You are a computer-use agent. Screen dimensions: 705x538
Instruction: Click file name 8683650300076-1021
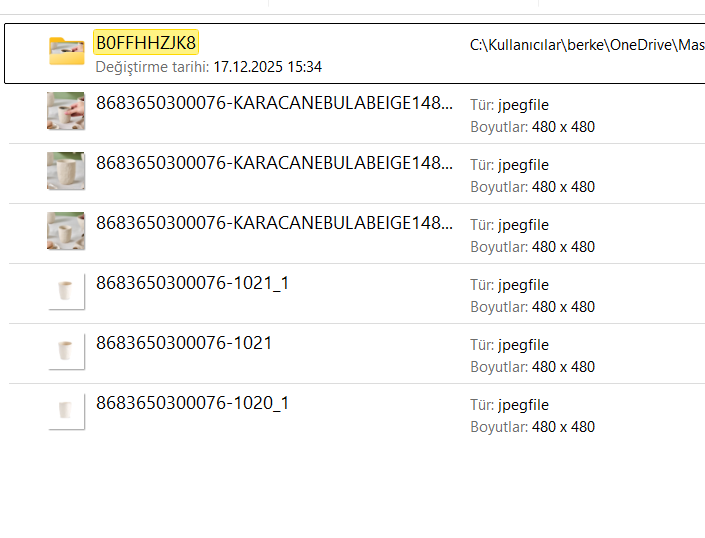(184, 343)
